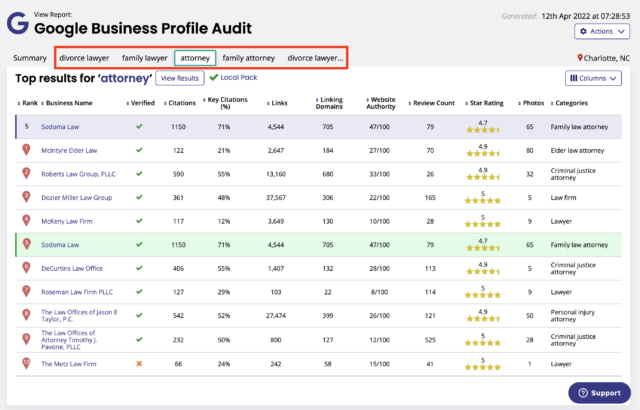Click the G logo icon
Image resolution: width=640 pixels, height=410 pixels.
click(17, 22)
